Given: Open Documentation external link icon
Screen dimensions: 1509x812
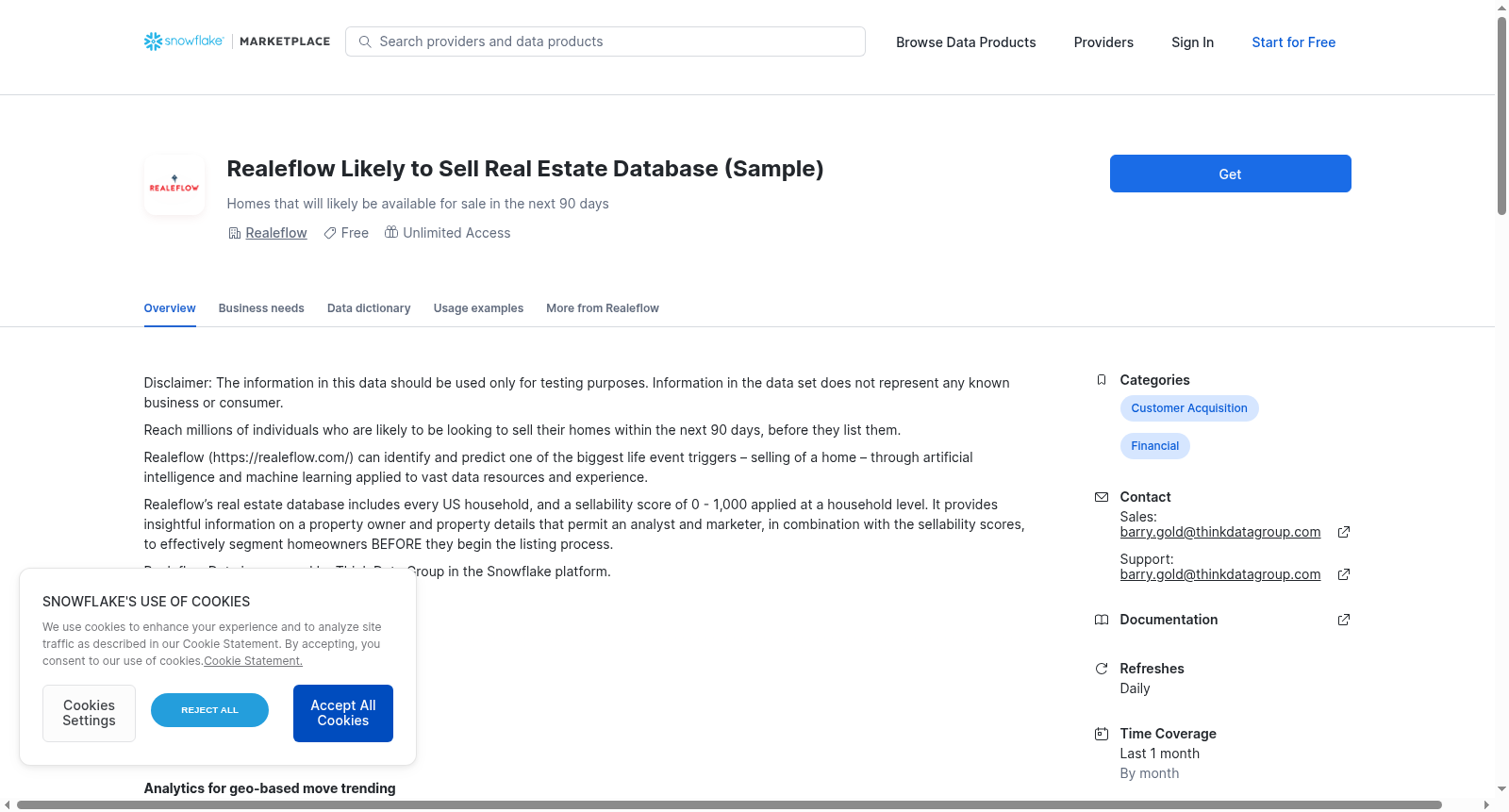Looking at the screenshot, I should tap(1344, 620).
